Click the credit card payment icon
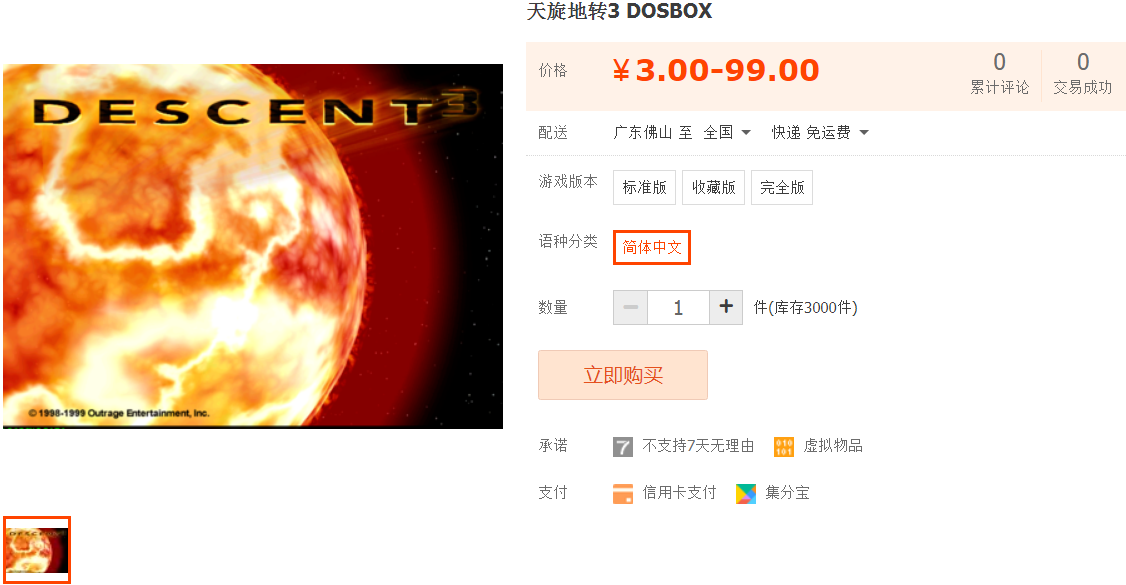Image resolution: width=1126 pixels, height=585 pixels. pos(623,494)
